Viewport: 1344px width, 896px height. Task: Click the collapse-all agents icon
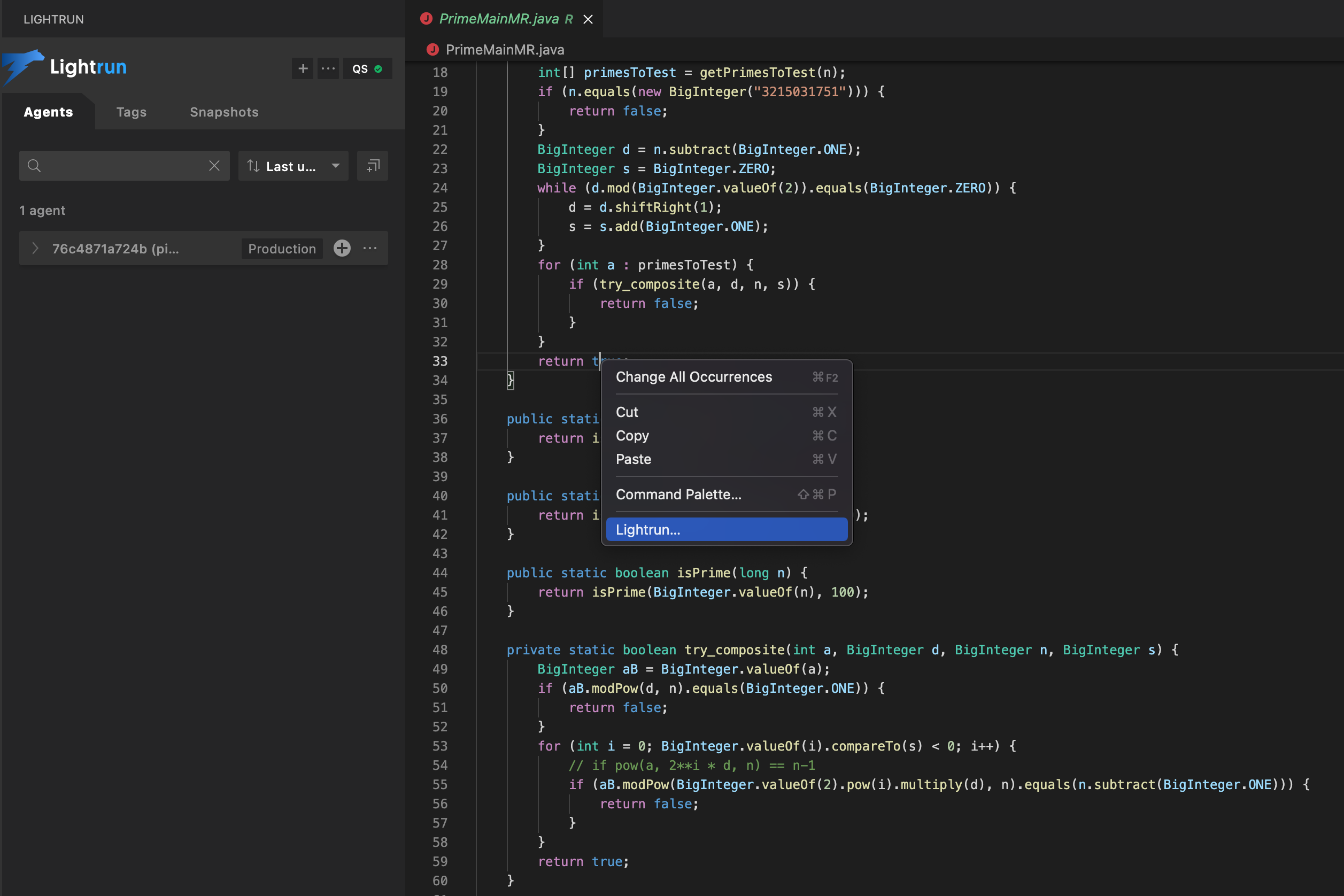[x=373, y=166]
